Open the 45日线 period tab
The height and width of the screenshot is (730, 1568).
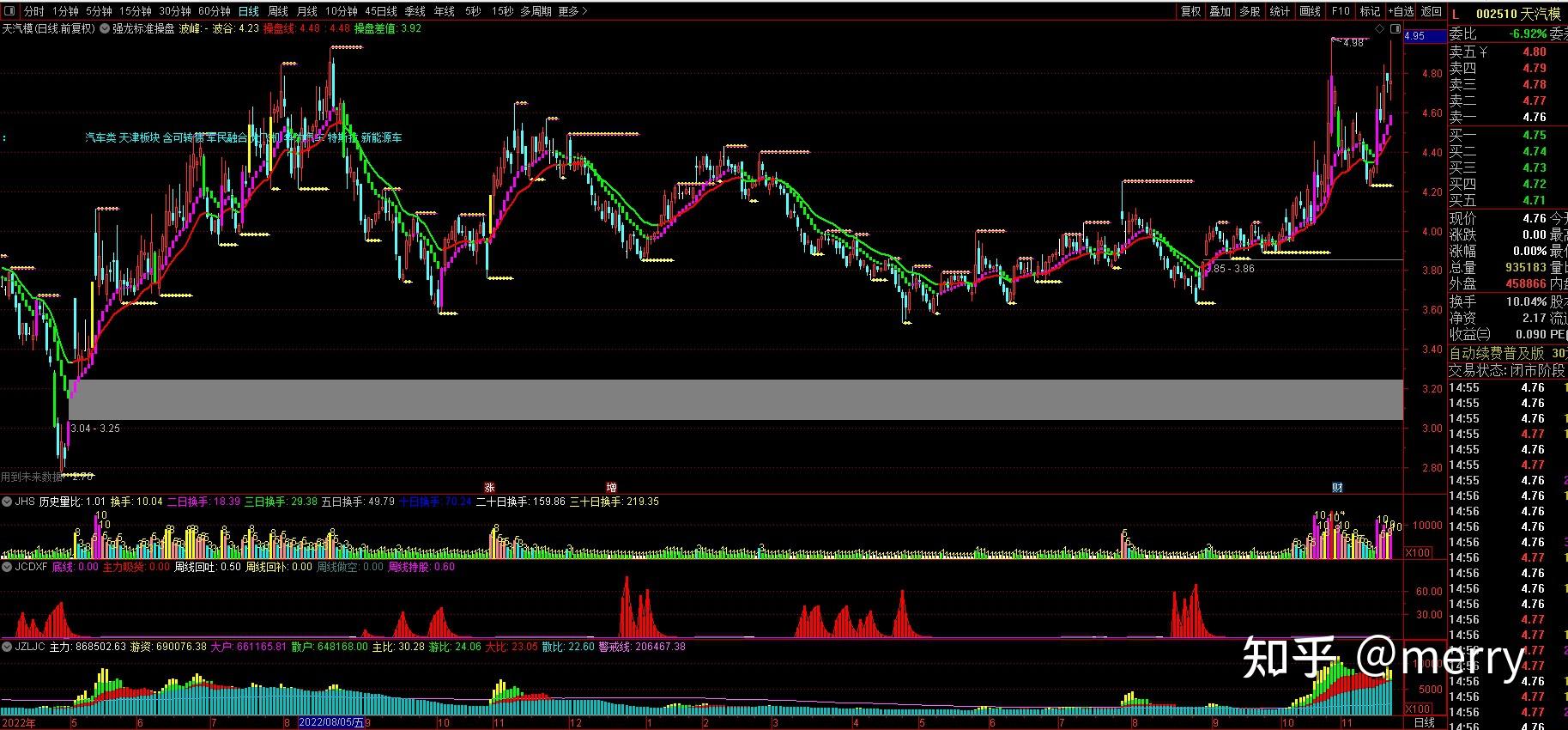(381, 11)
